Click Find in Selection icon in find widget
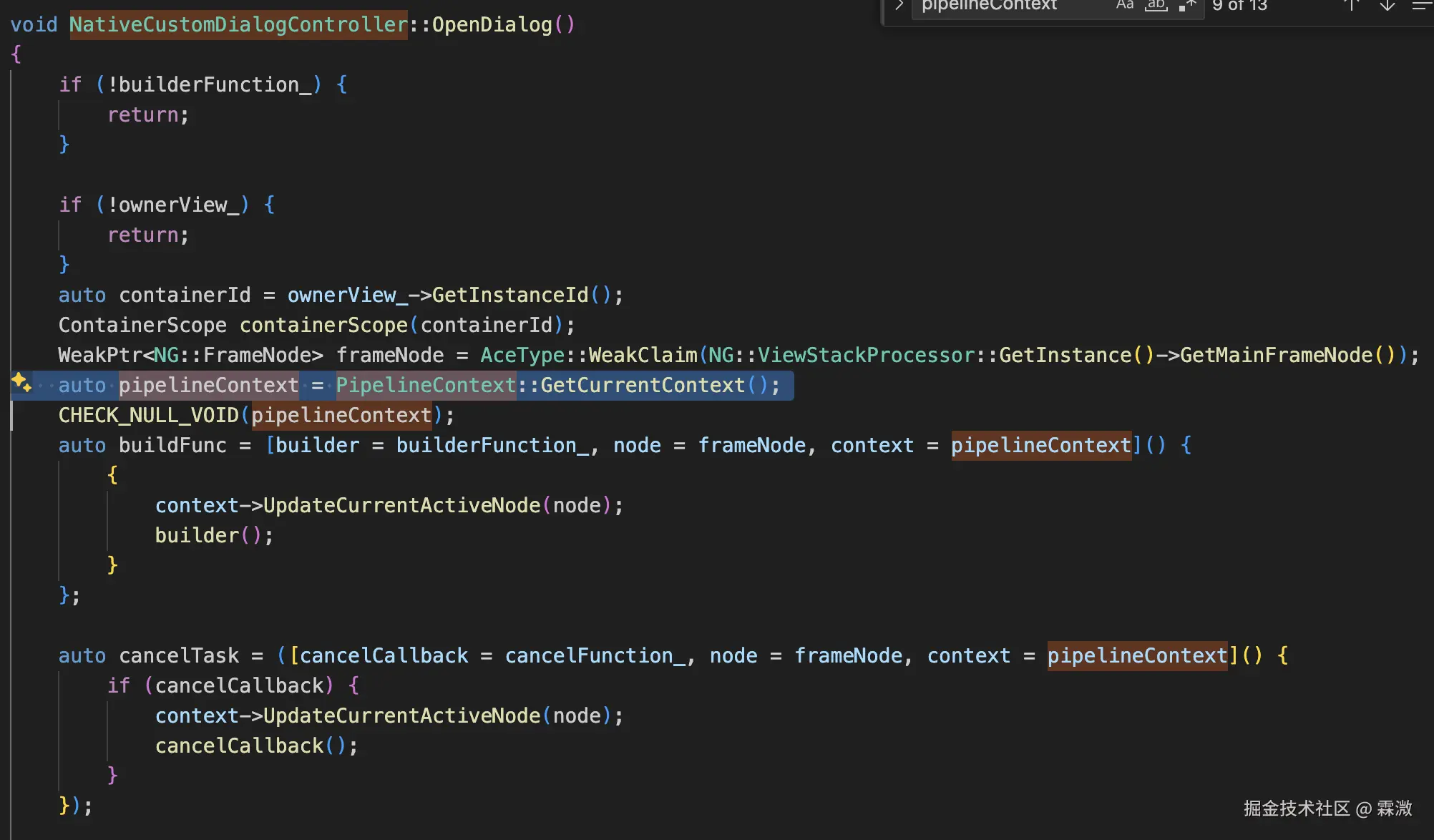Screen dimensions: 1434x840 1423,6
